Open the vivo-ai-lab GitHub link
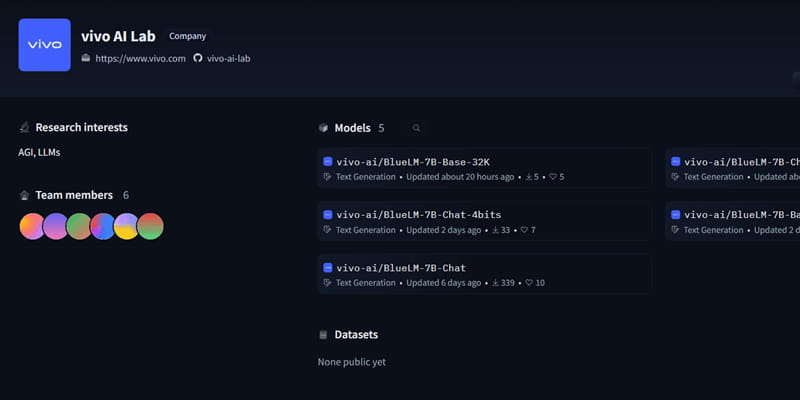Image resolution: width=800 pixels, height=400 pixels. 228,59
